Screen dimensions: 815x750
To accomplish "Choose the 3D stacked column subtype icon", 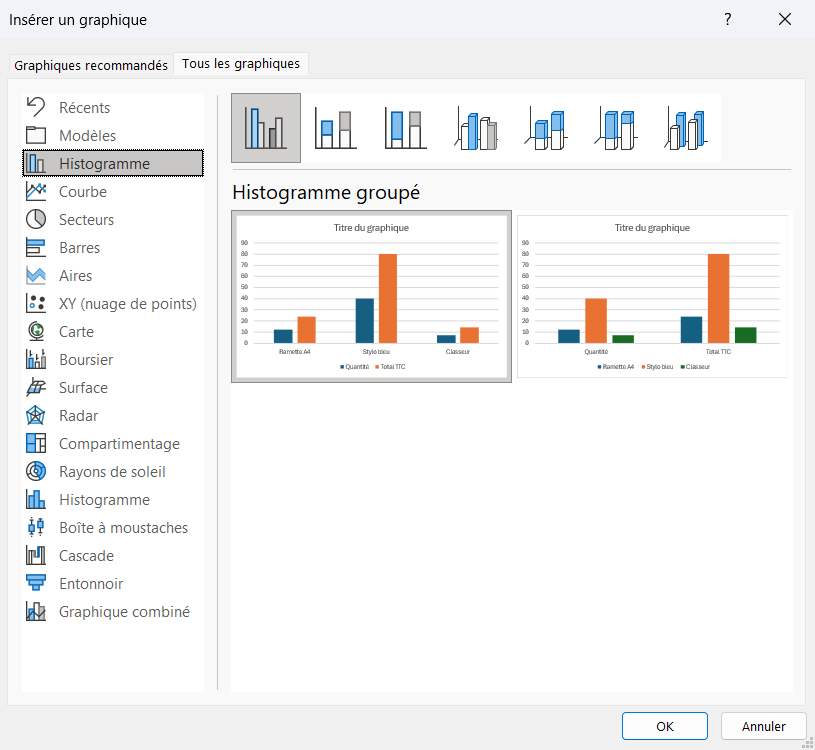I will coord(546,128).
